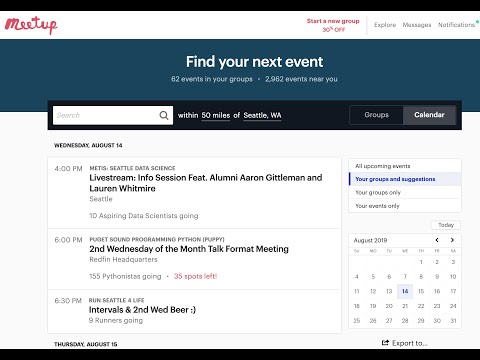480x360 pixels.
Task: Go to next month in calendar
Action: [452, 240]
